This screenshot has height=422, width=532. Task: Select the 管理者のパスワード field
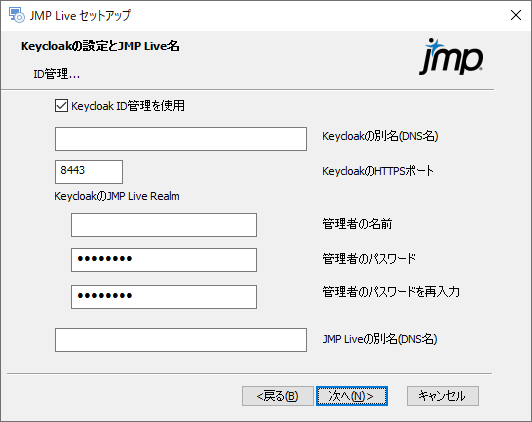pyautogui.click(x=164, y=260)
